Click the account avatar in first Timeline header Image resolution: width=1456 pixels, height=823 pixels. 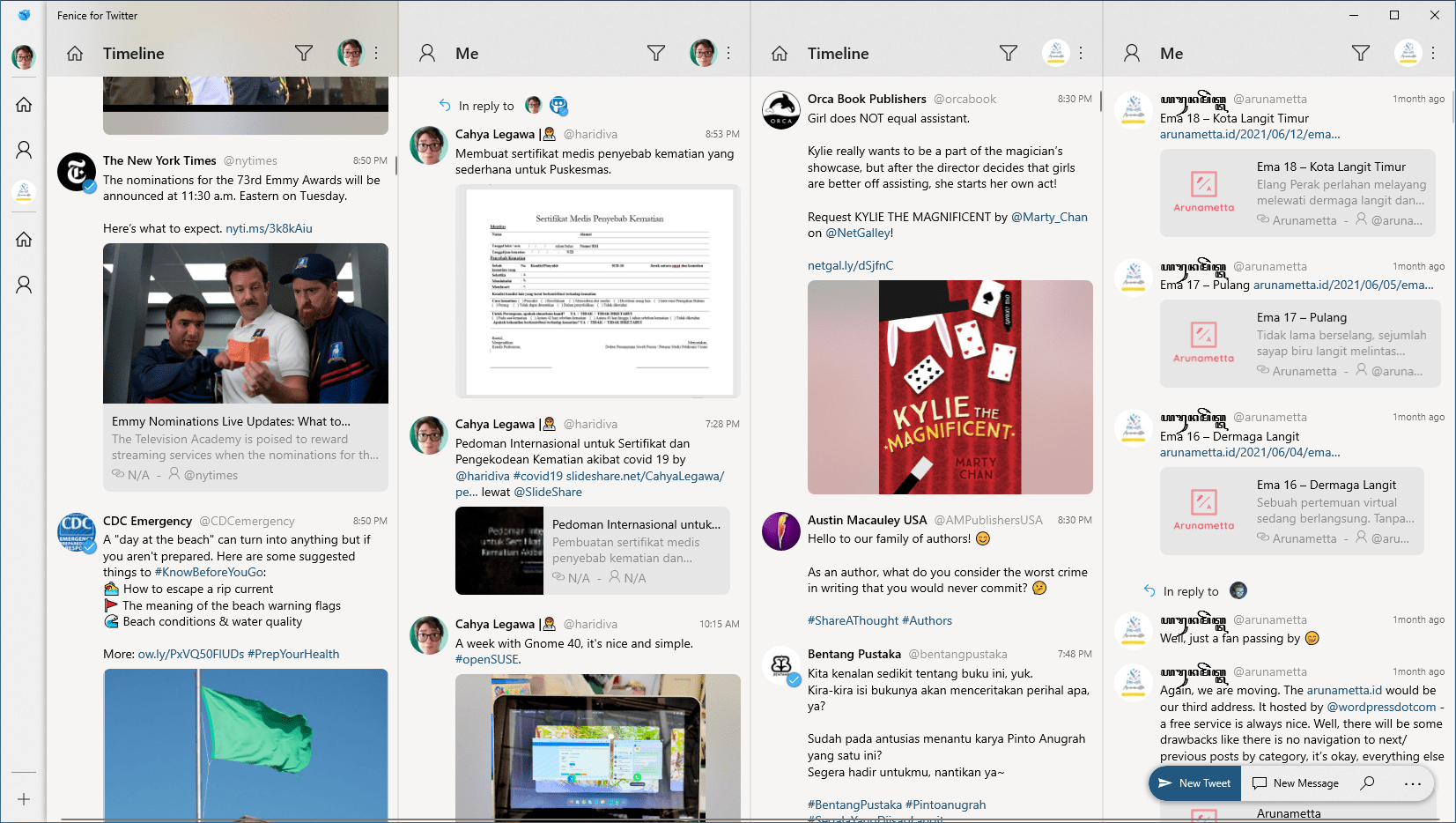[351, 53]
